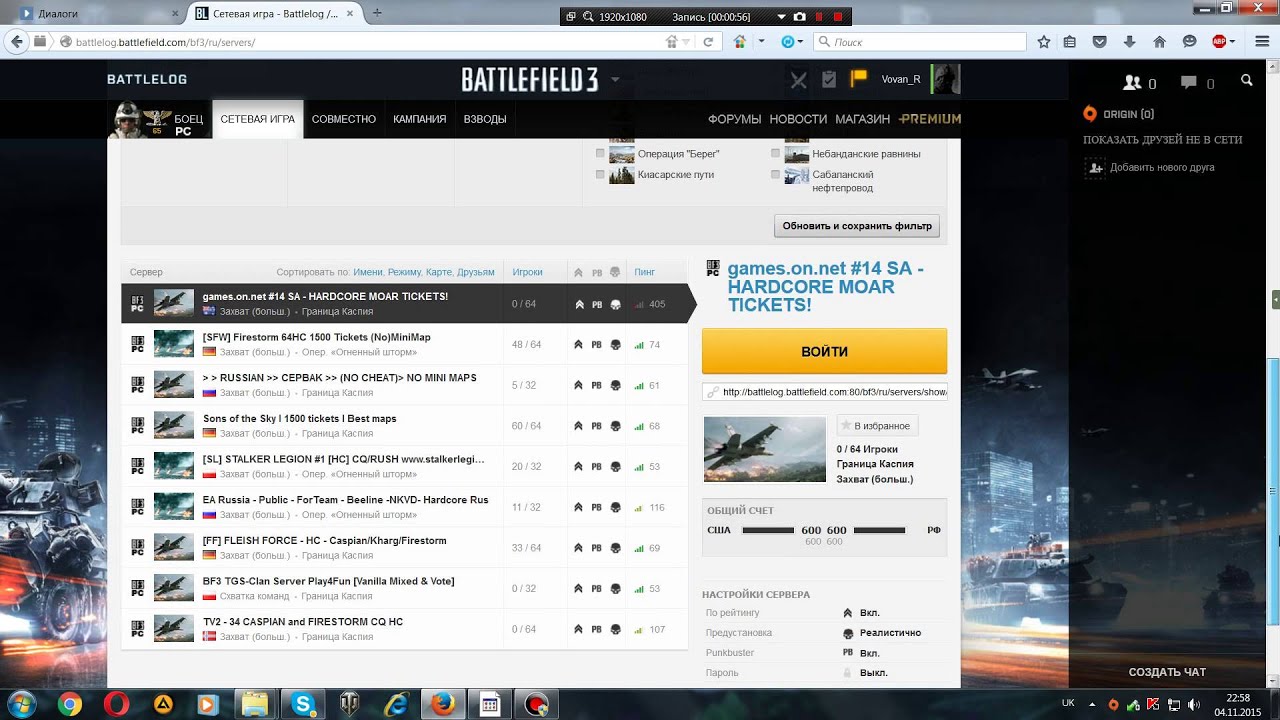Image resolution: width=1280 pixels, height=720 pixels.
Task: Click ВОЙТИ join server button
Action: click(825, 352)
